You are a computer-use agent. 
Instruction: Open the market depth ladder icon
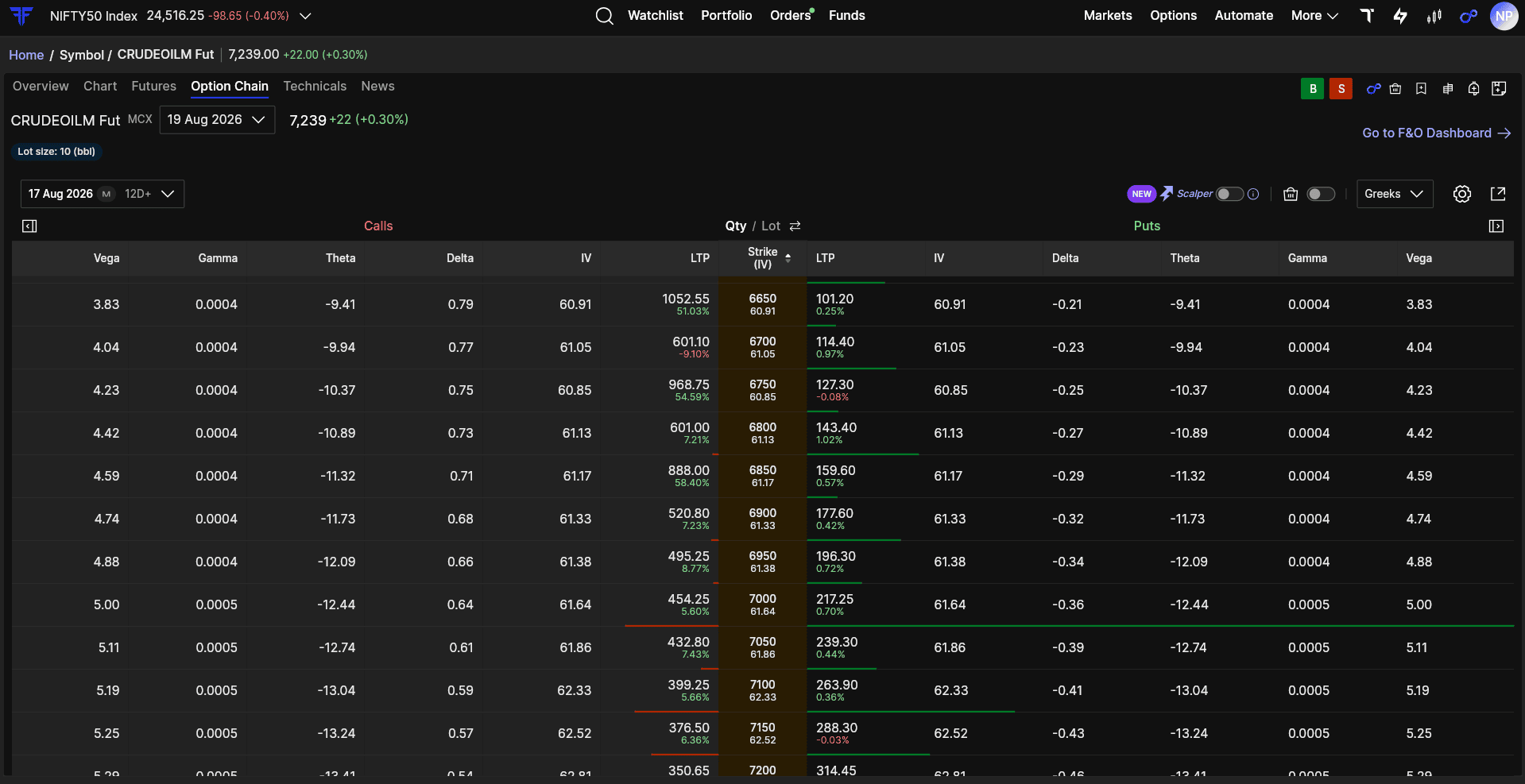click(x=1448, y=89)
